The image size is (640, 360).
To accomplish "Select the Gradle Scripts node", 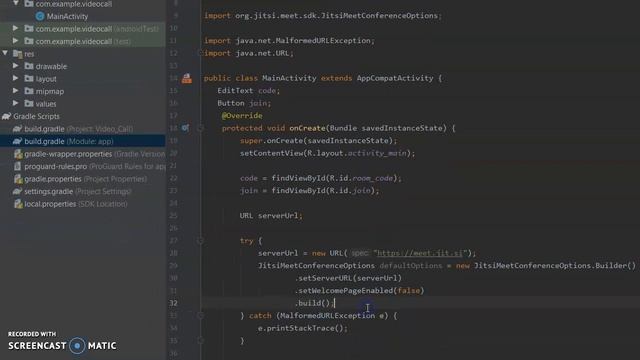I will [36, 116].
